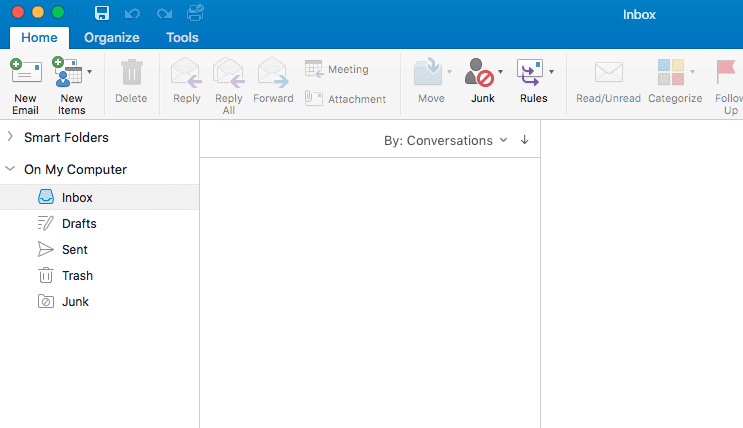Open the Tools tab
The image size is (743, 428).
pos(182,37)
